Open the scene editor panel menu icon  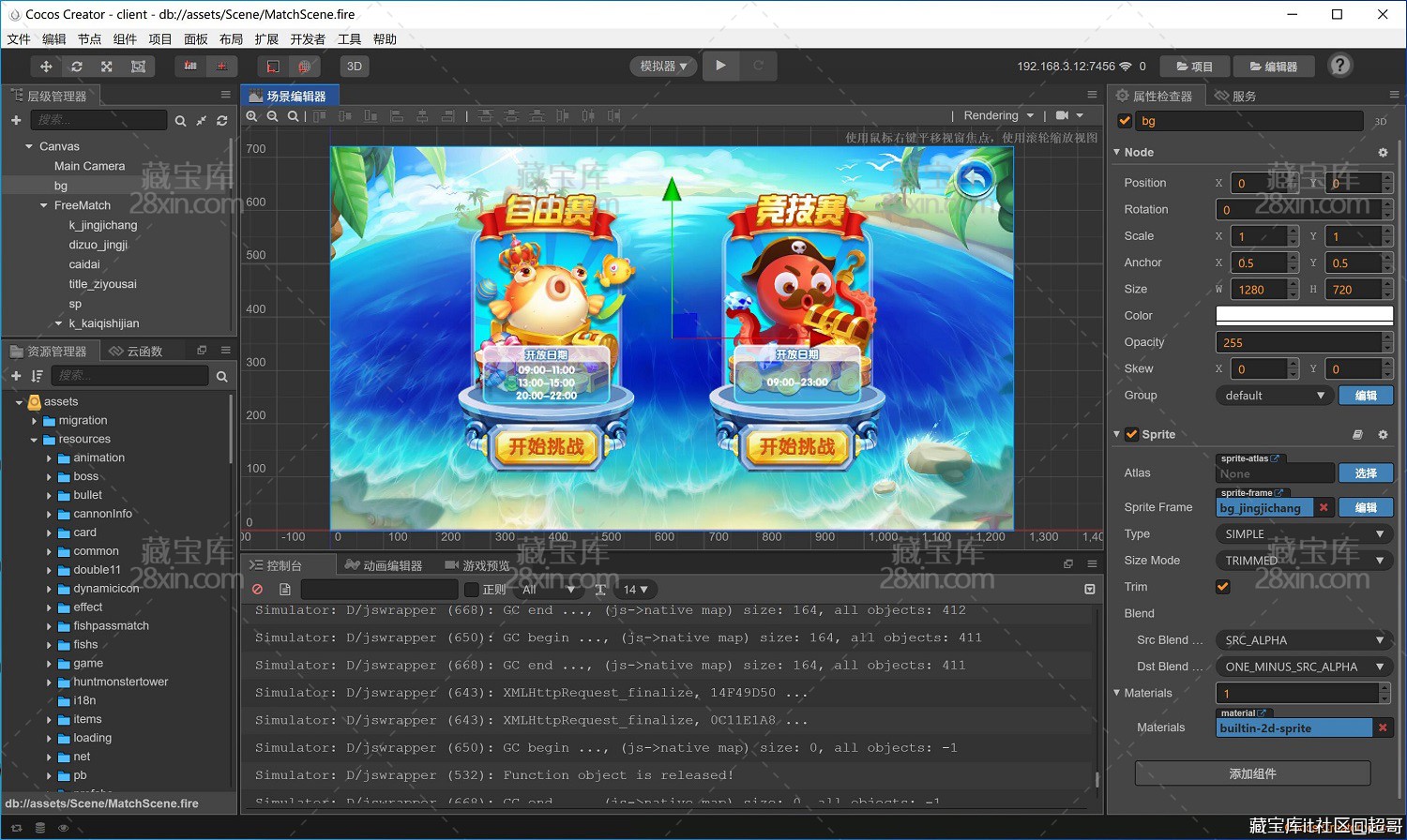(1092, 95)
